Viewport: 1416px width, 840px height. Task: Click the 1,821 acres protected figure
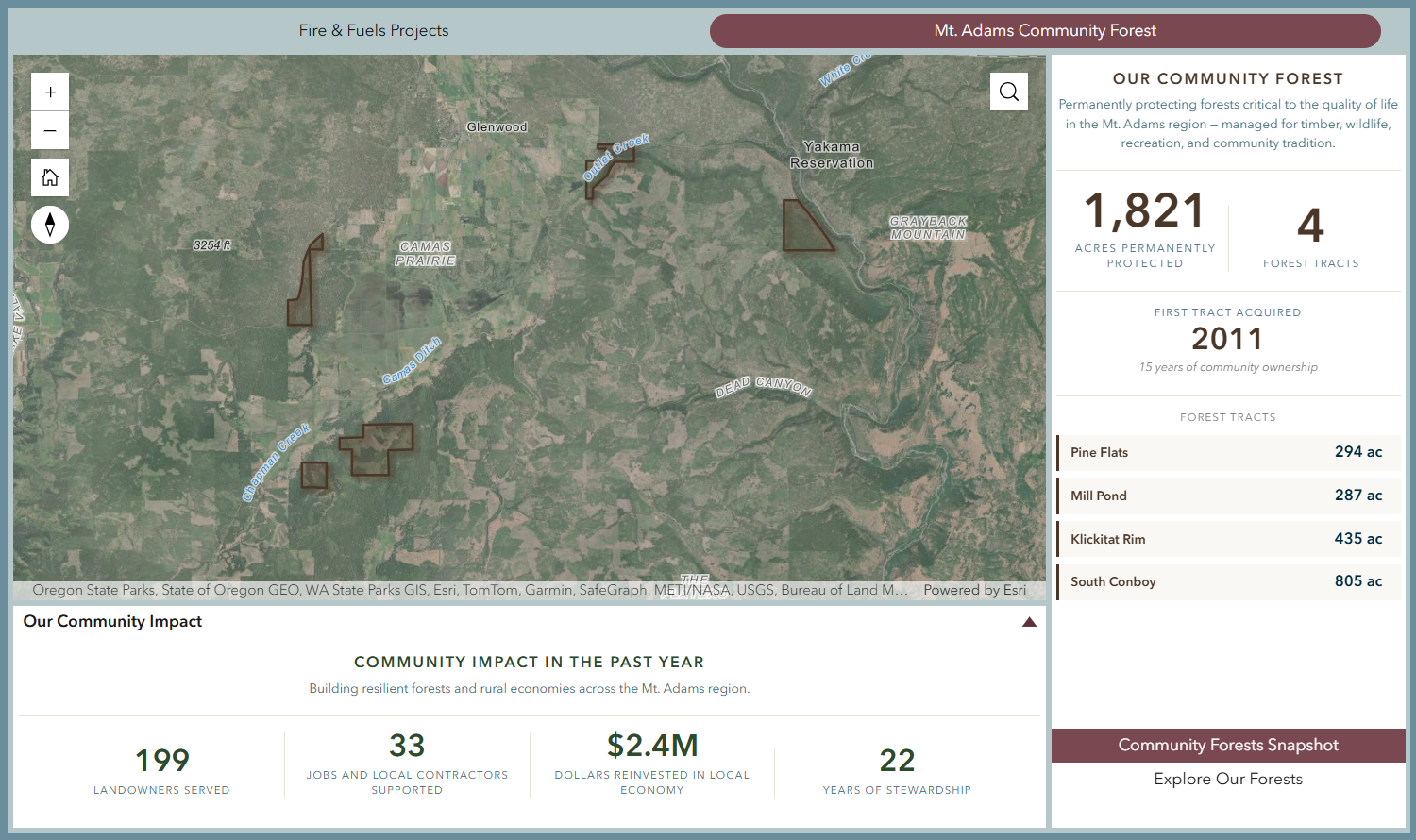(1144, 210)
